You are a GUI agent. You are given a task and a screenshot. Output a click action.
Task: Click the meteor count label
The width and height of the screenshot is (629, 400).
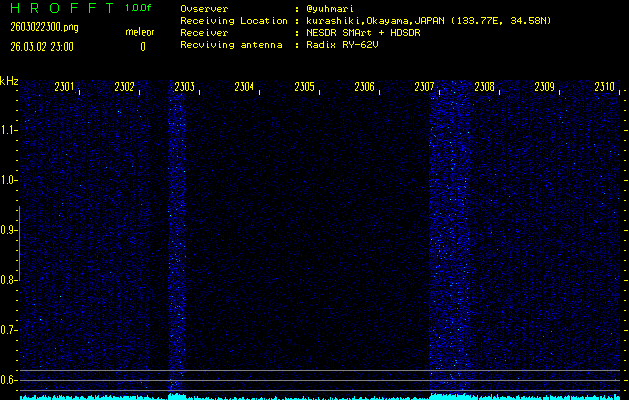tap(140, 32)
